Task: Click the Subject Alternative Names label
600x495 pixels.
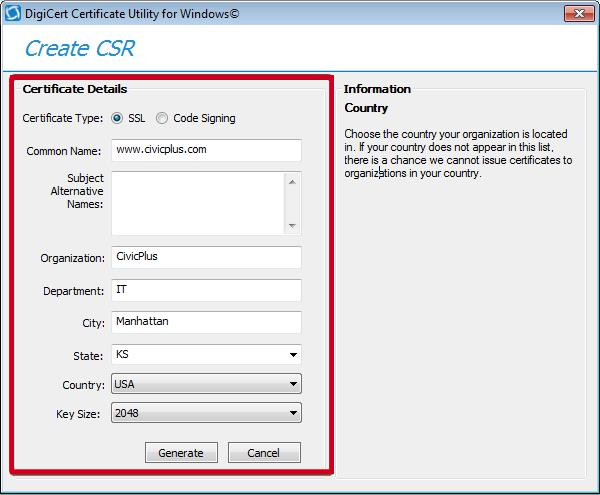Action: (77, 191)
